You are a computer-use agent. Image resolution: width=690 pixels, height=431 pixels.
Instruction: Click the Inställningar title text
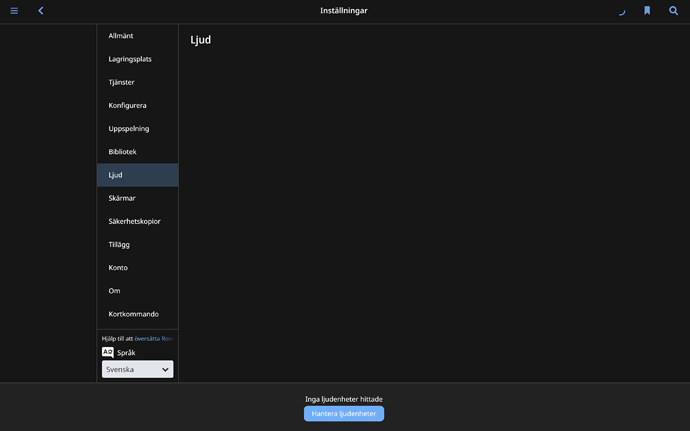click(344, 11)
